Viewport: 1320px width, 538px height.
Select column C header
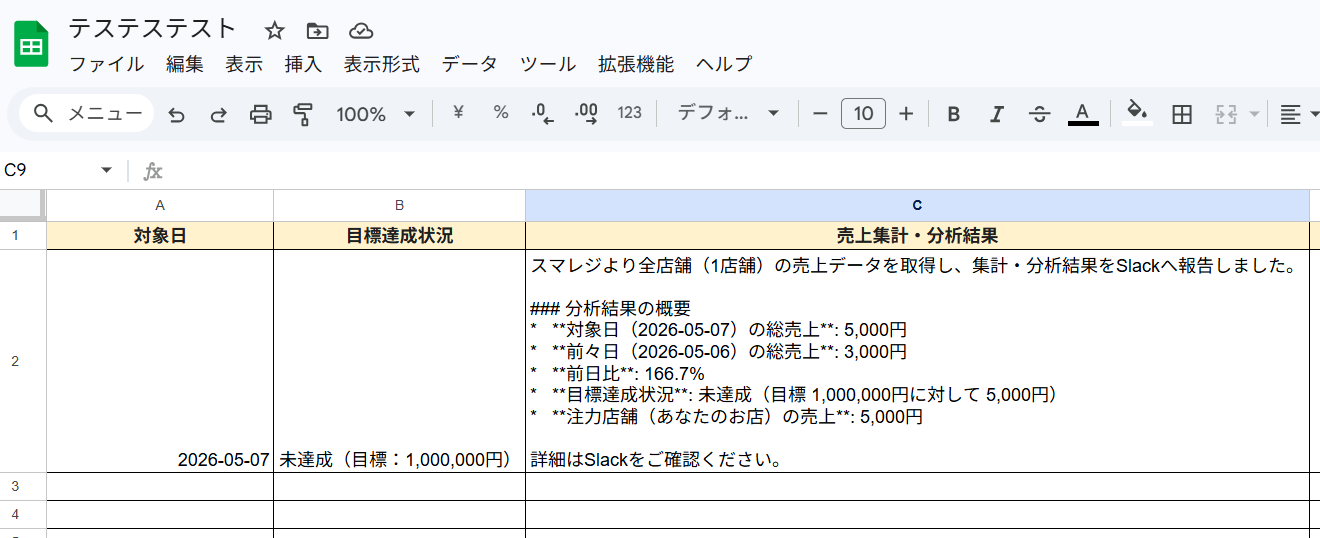(917, 205)
